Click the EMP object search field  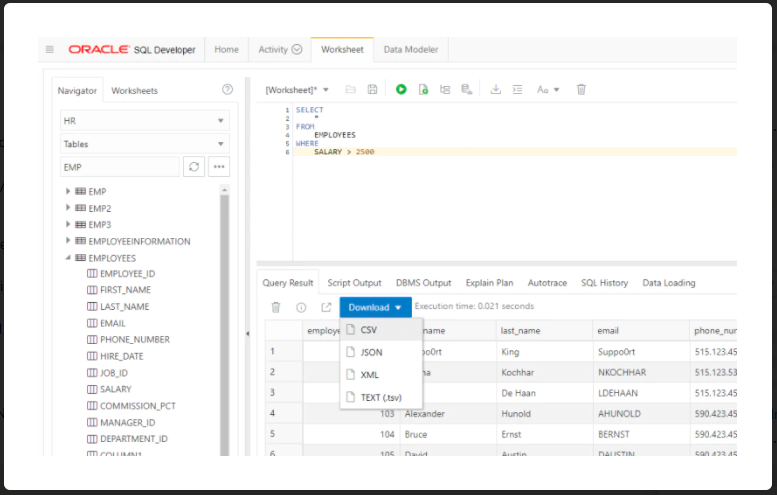(x=120, y=167)
